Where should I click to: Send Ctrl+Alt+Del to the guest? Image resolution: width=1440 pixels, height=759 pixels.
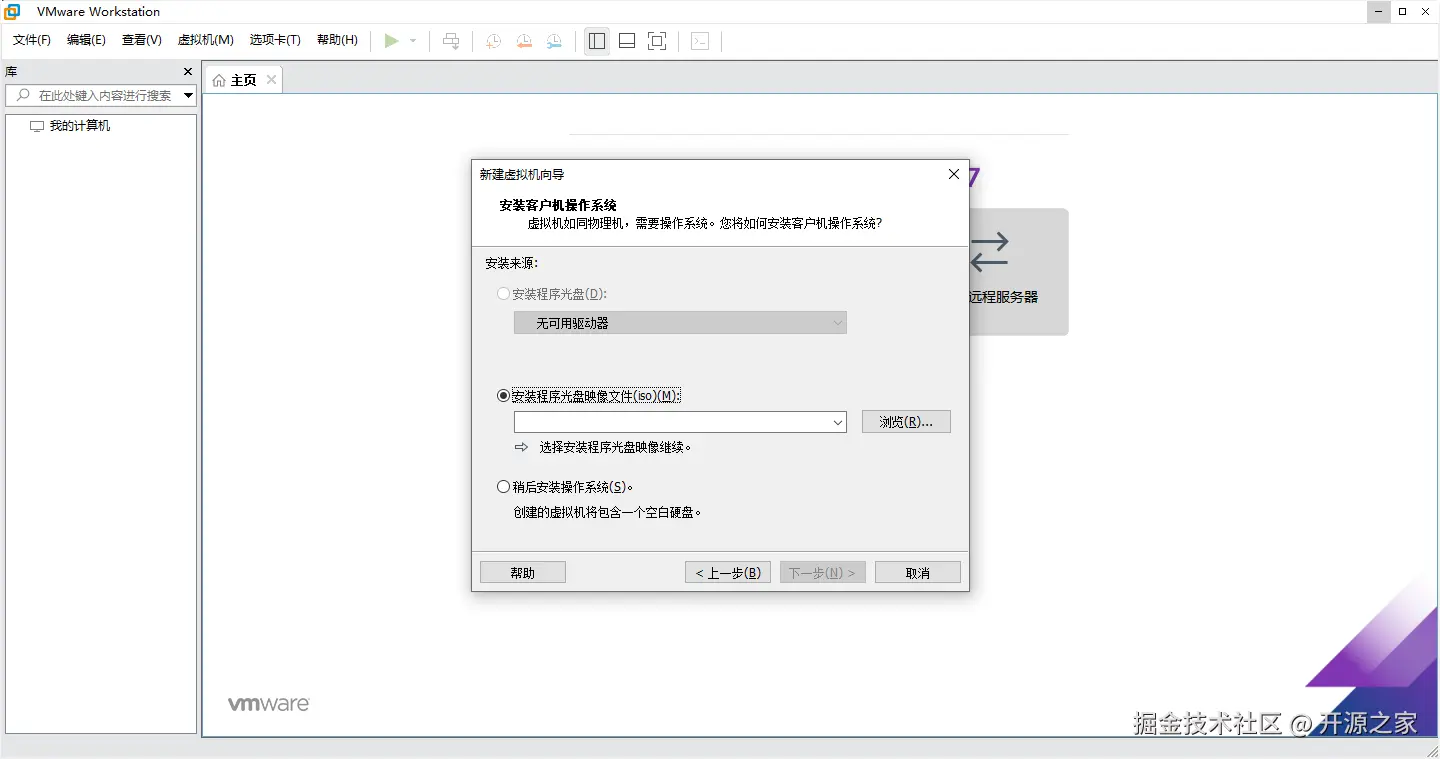coord(451,40)
